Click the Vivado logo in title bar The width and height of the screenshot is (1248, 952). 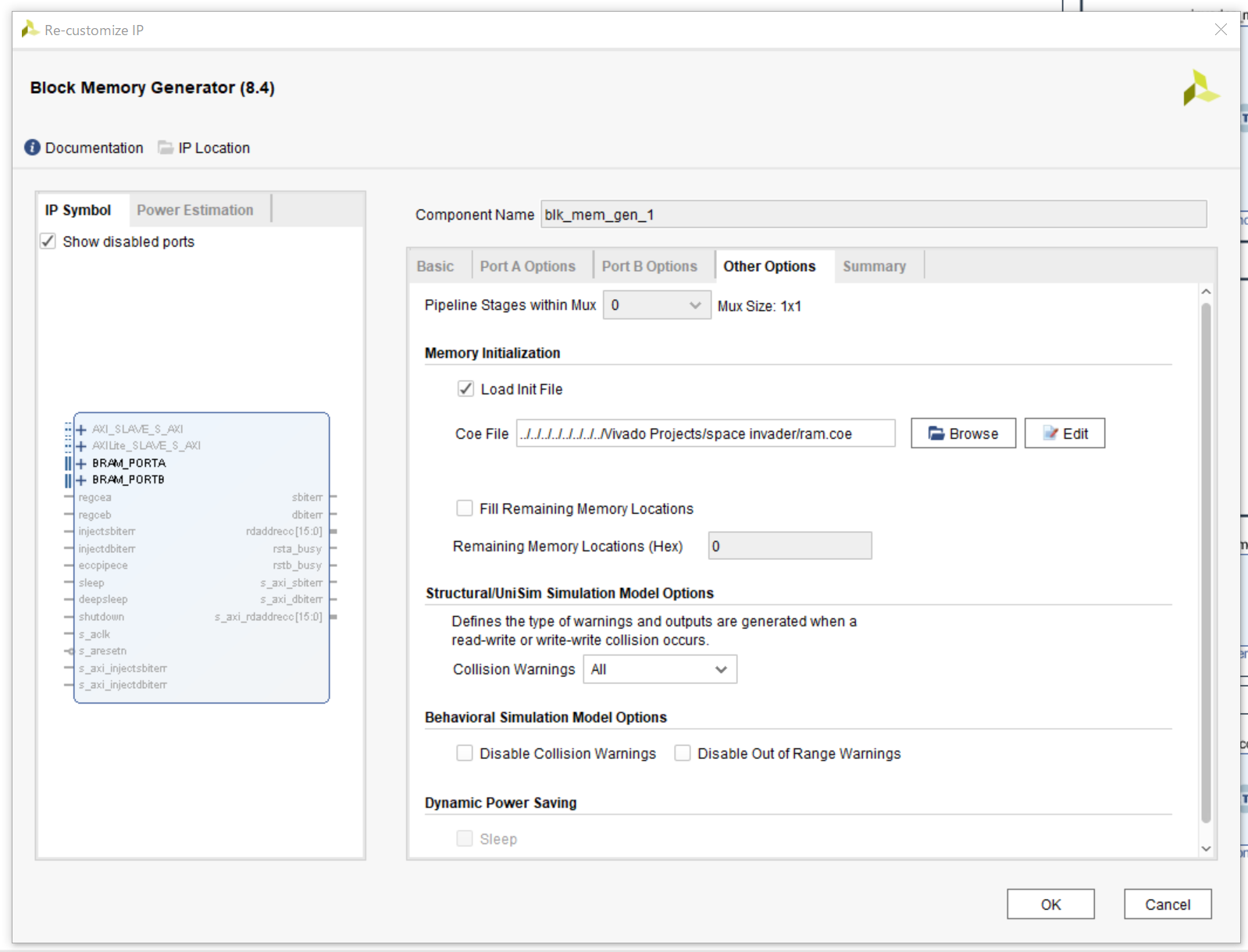point(30,30)
